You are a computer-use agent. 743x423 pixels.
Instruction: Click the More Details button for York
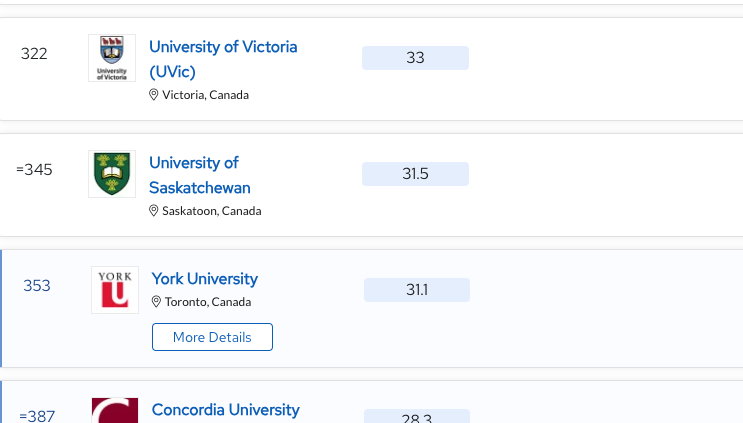point(212,337)
